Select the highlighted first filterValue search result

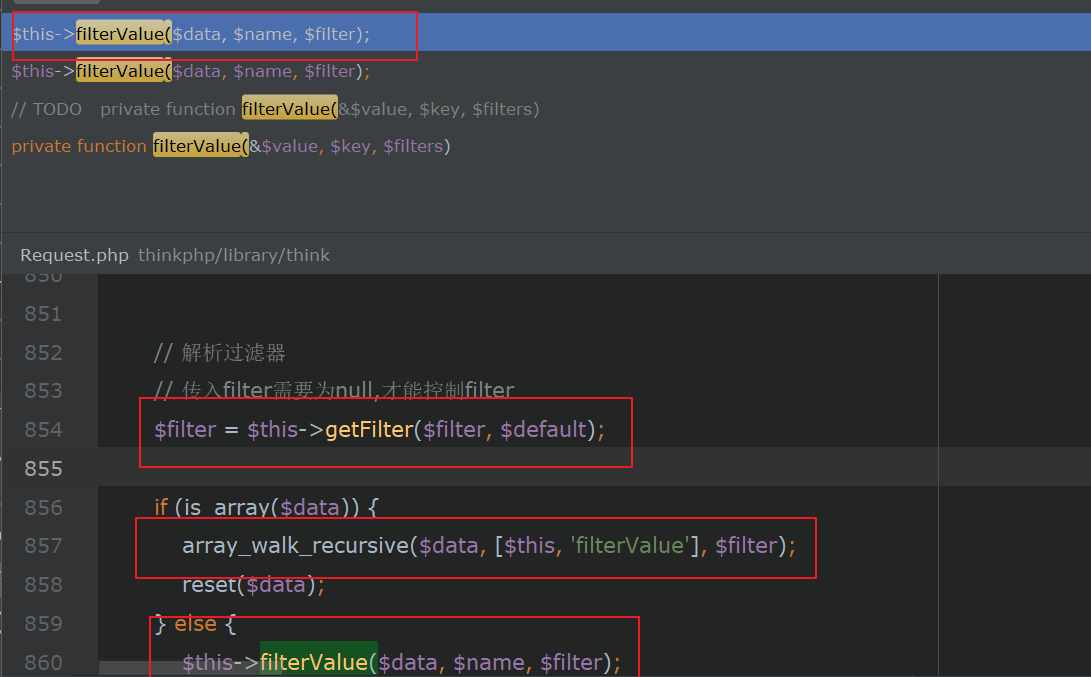(x=190, y=34)
